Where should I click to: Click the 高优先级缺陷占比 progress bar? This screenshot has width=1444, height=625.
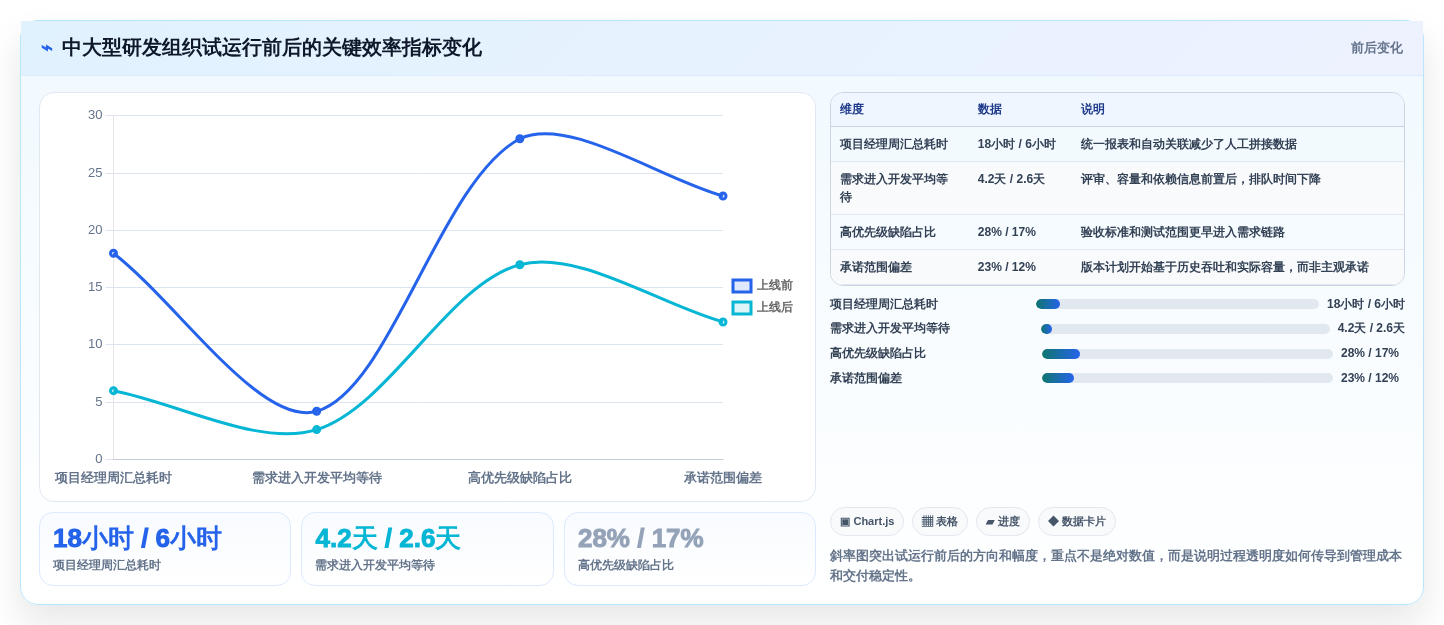pyautogui.click(x=1187, y=354)
